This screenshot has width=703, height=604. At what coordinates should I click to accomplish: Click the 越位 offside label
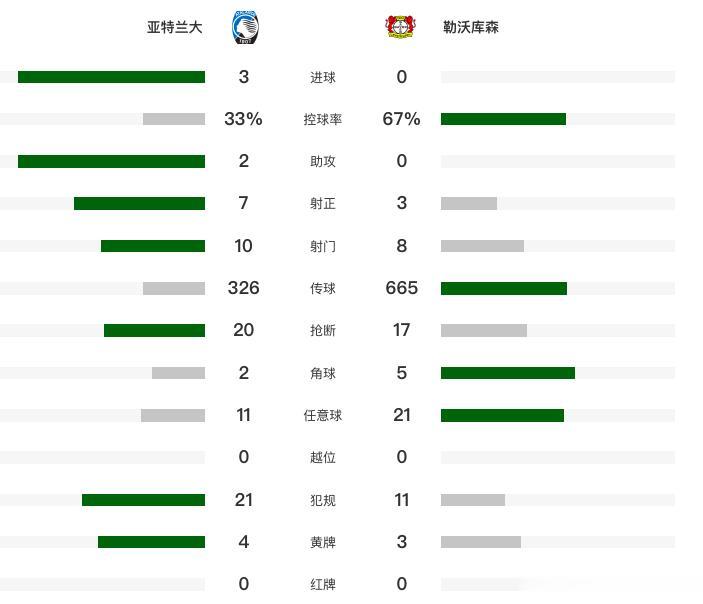tap(323, 457)
